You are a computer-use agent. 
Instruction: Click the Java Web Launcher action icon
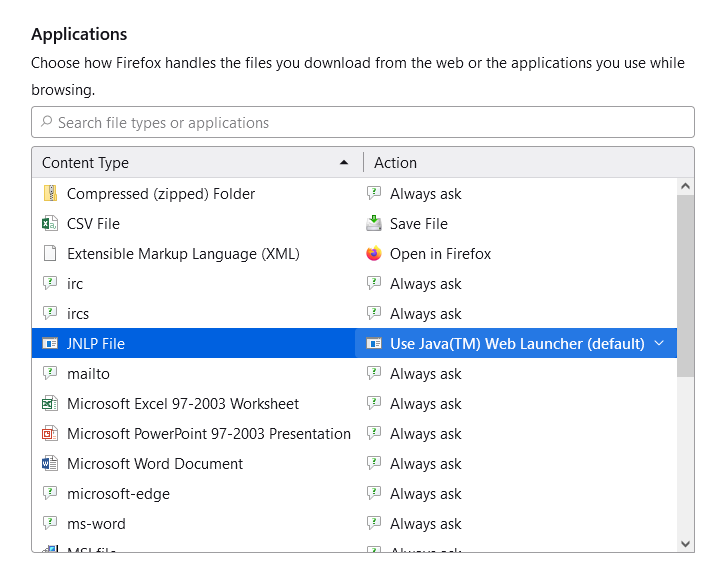[374, 343]
